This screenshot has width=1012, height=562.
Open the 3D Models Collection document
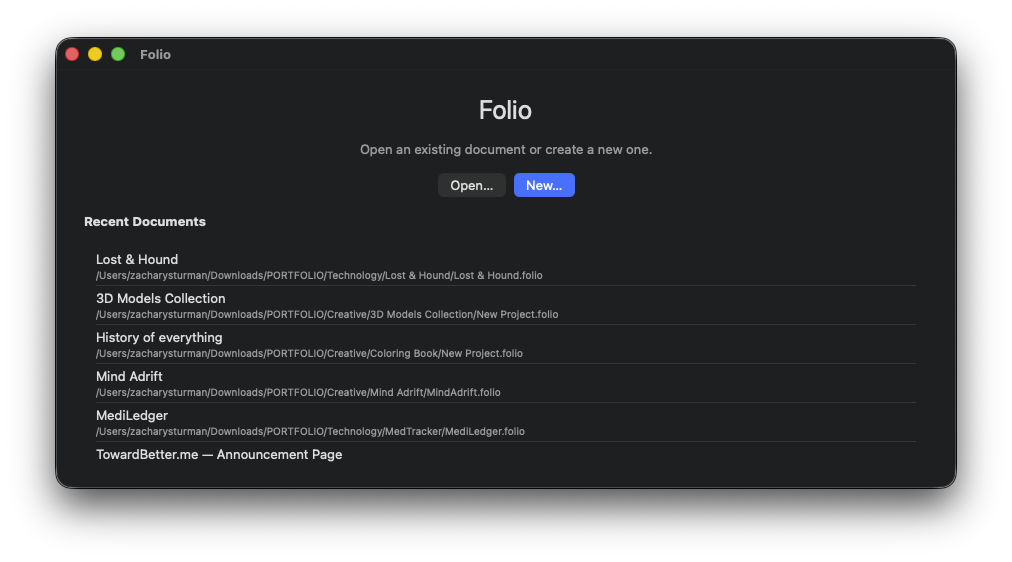161,298
